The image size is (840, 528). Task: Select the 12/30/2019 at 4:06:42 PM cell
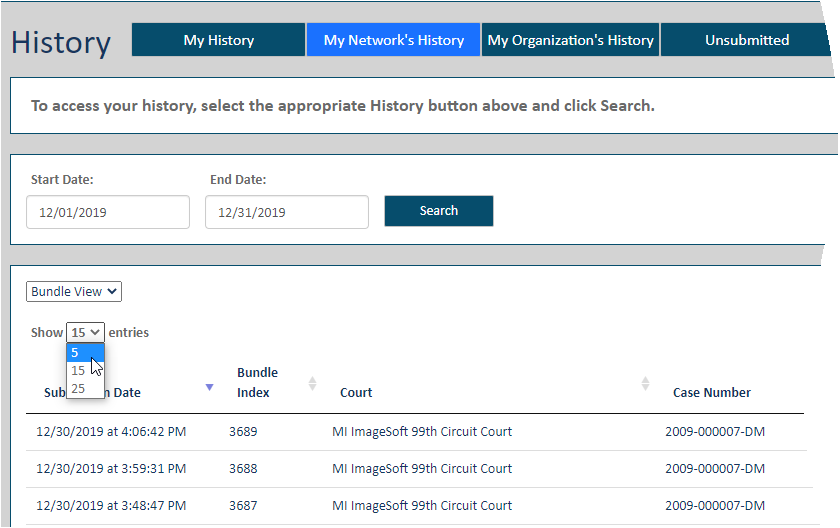tap(111, 432)
